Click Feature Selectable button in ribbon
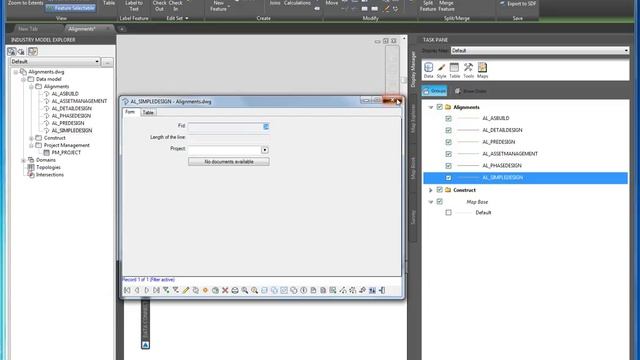Viewport: 640px width, 360px height. click(70, 8)
